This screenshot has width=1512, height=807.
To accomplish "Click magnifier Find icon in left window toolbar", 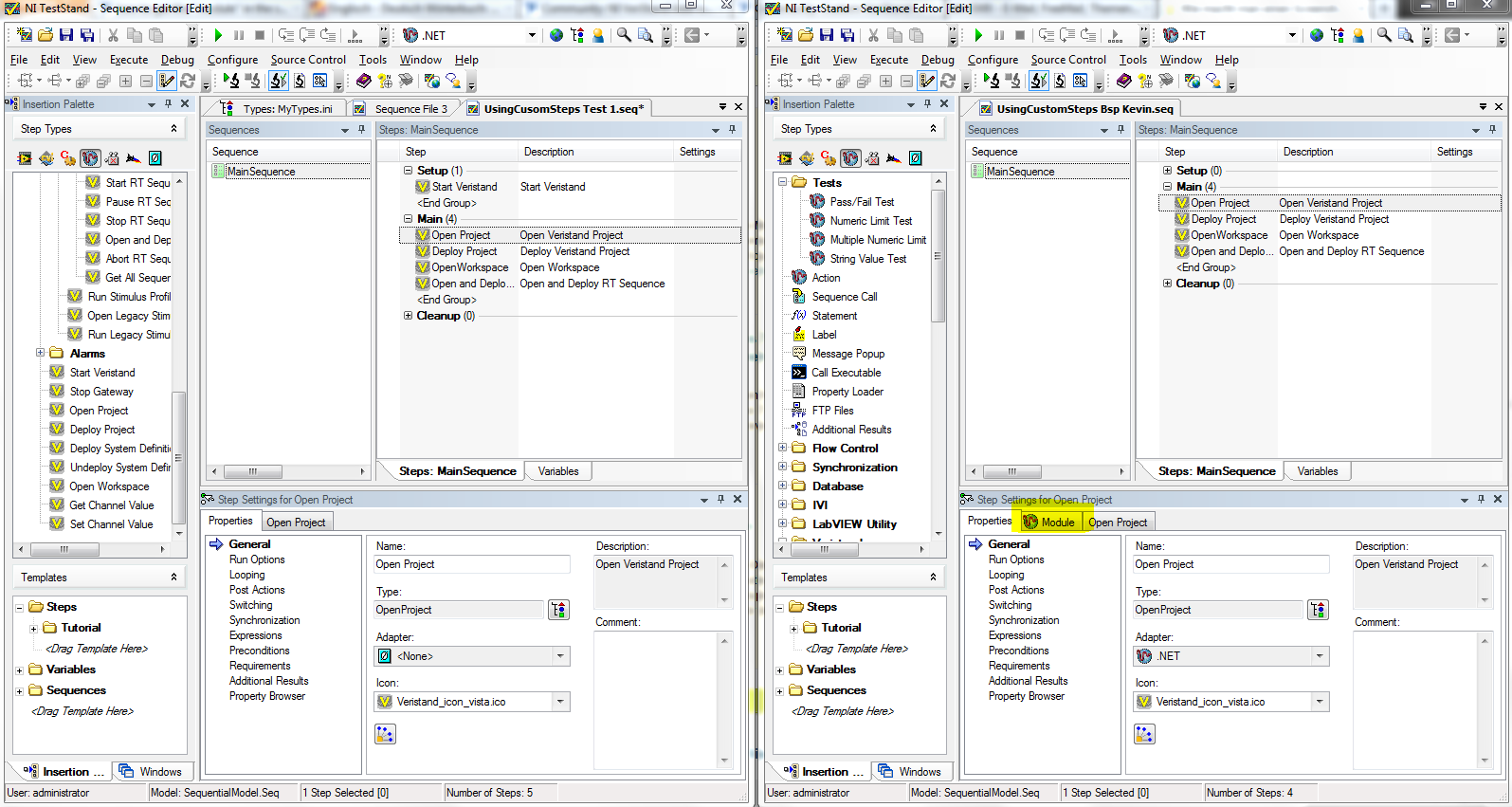I will 624,35.
